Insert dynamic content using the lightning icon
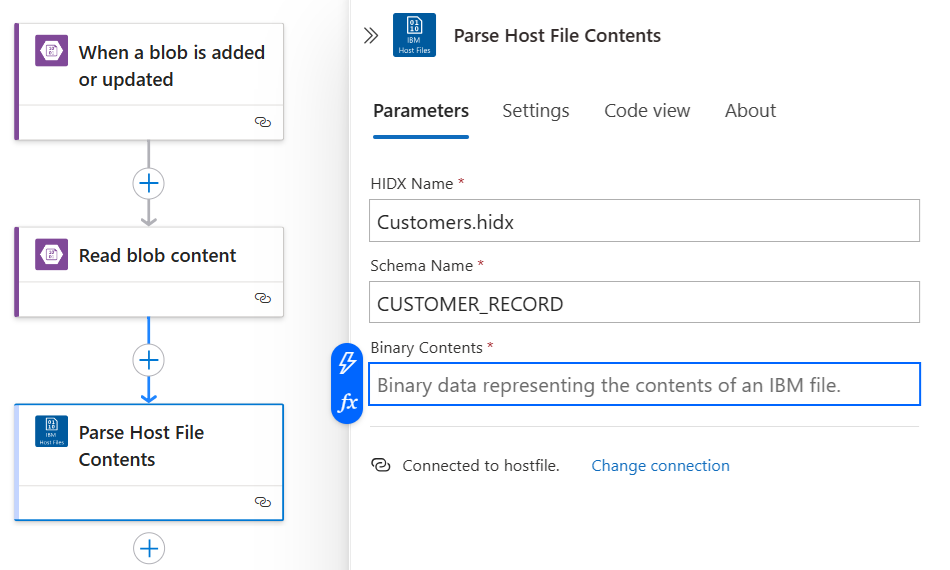Screen dimensions: 950x570 (347, 362)
